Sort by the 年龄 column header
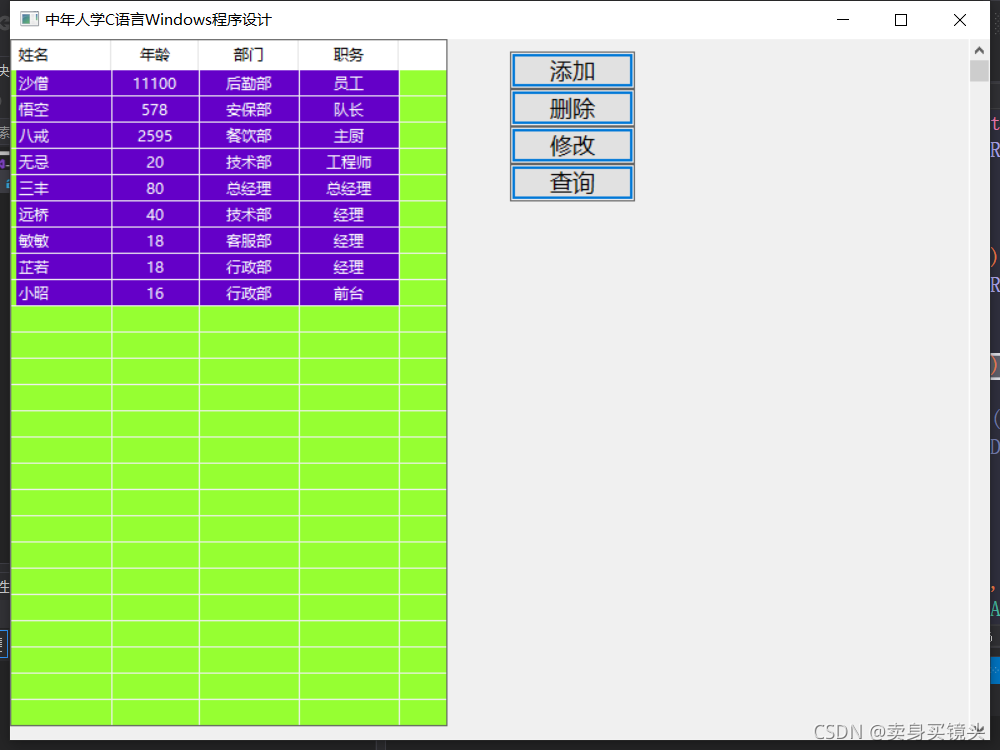Viewport: 1000px width, 750px height. (x=155, y=55)
